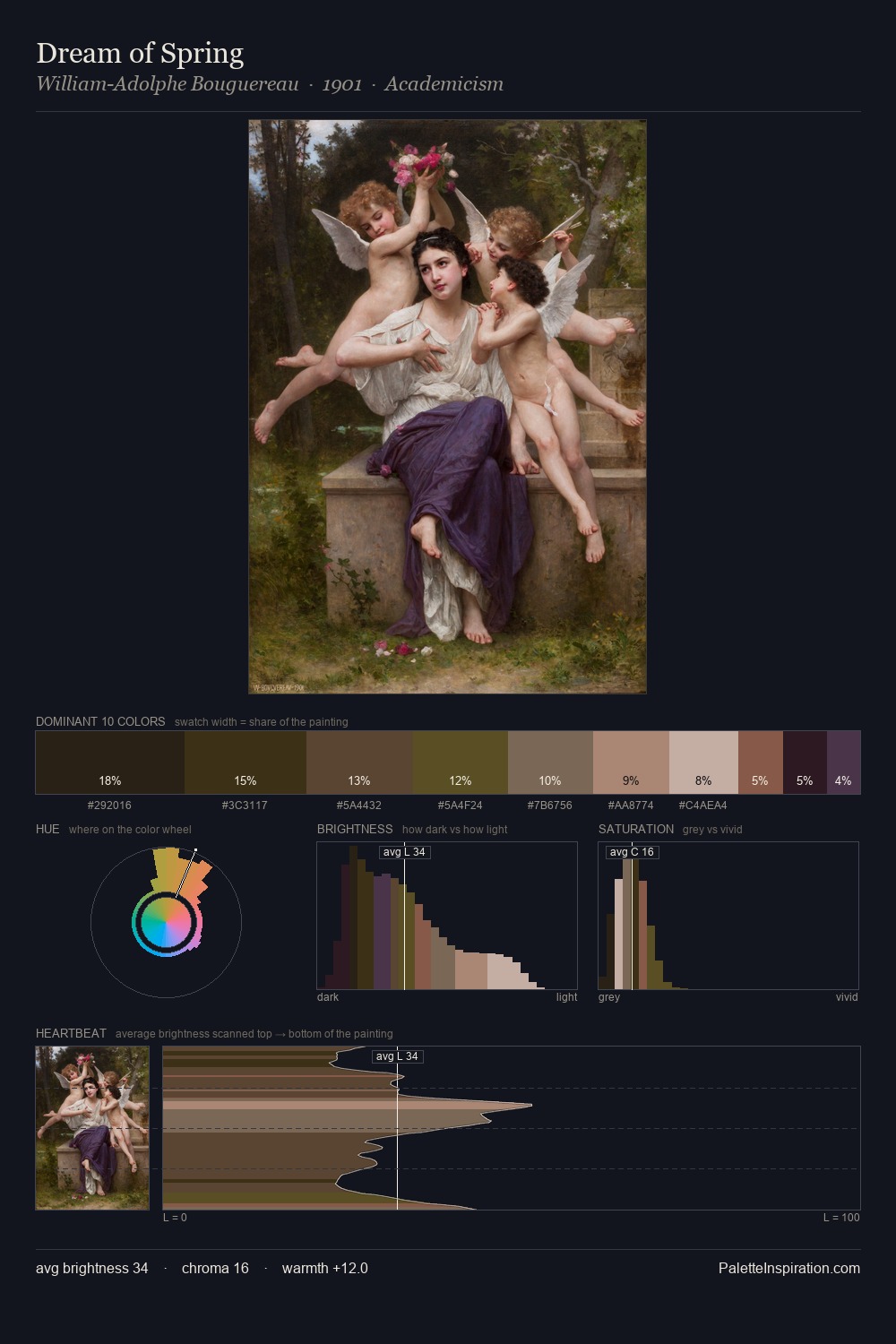Click hex code '#3C3117' below the swatches
Screen dimensions: 896x1344
tap(245, 806)
